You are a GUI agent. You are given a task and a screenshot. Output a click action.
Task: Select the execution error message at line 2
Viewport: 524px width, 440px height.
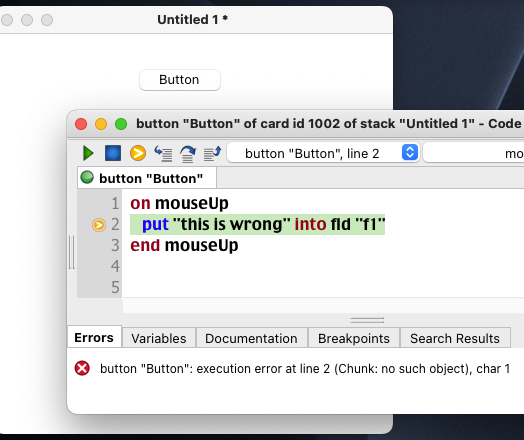pos(305,369)
